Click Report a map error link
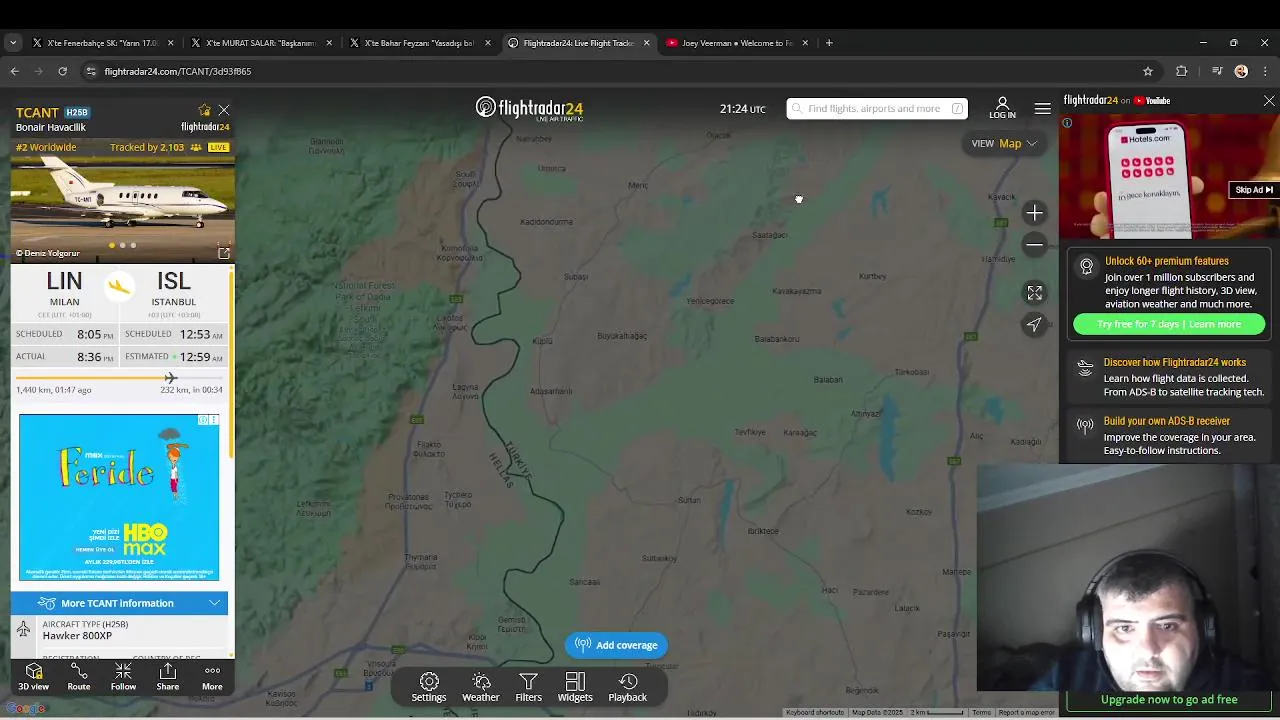The height and width of the screenshot is (720, 1280). (x=1026, y=712)
